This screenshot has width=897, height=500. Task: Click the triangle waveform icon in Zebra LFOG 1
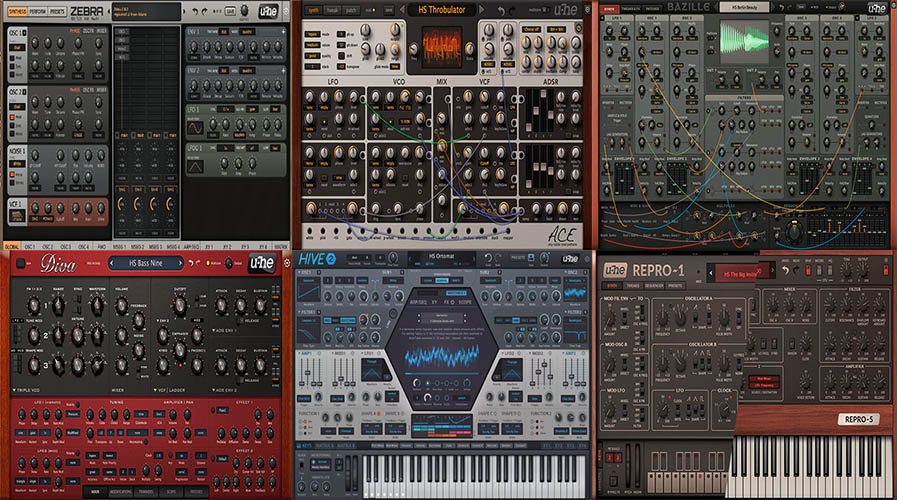(195, 167)
